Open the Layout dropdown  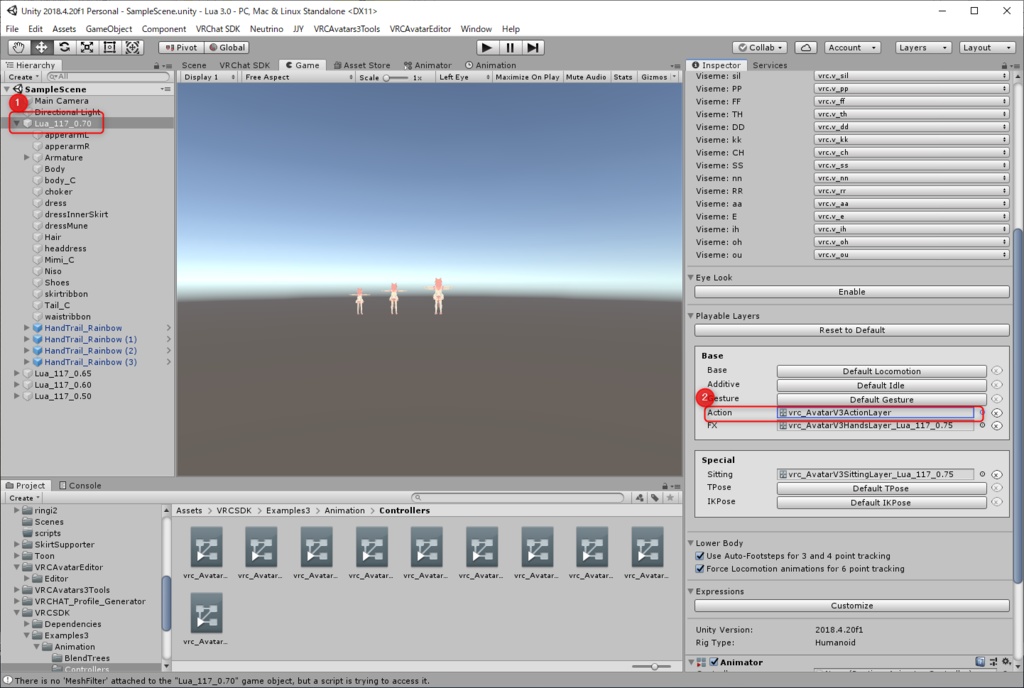tap(987, 48)
